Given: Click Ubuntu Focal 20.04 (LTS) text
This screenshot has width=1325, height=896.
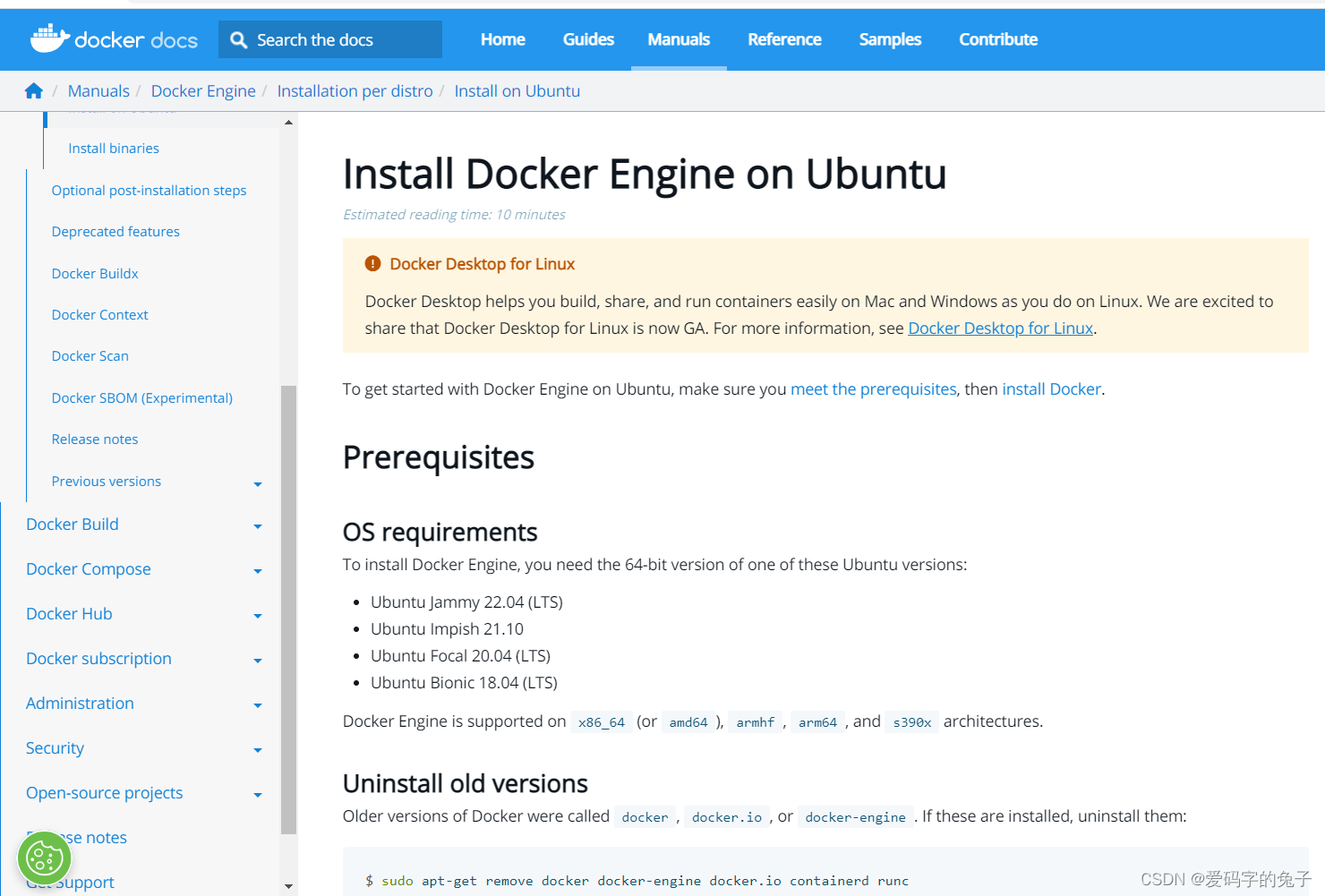Looking at the screenshot, I should [460, 656].
